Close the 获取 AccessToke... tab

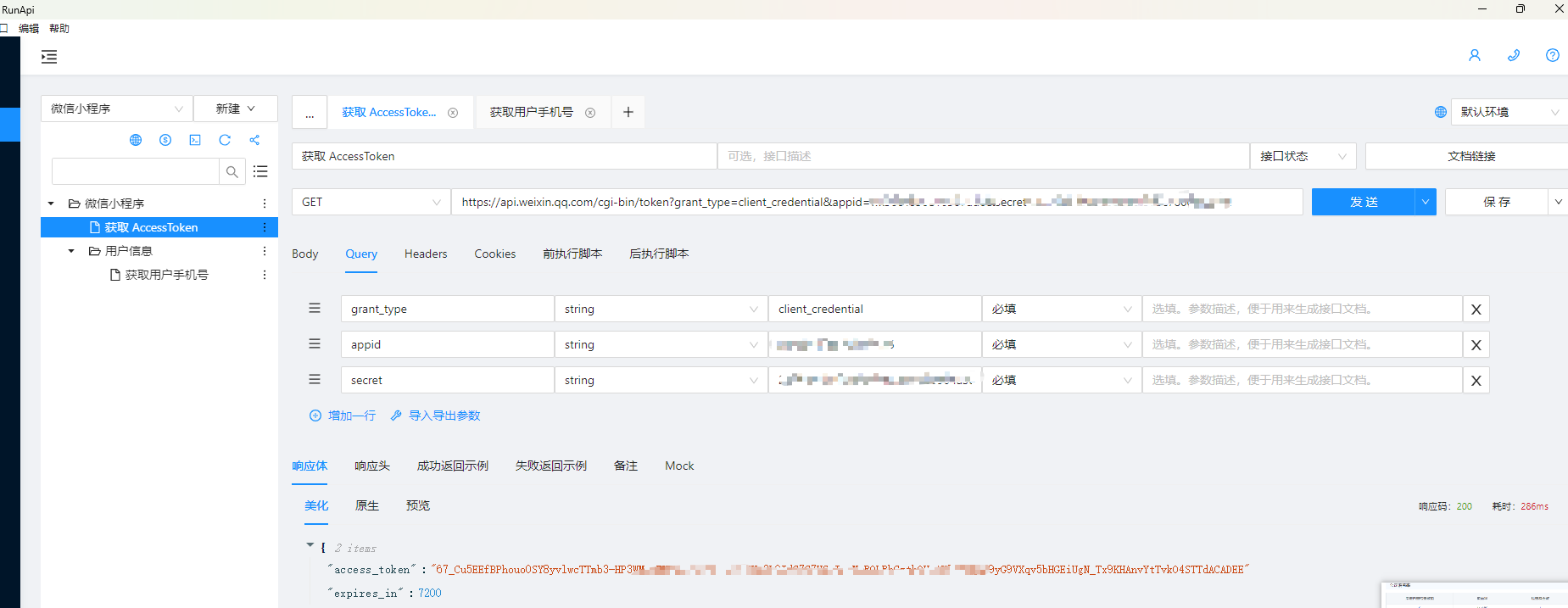tap(453, 113)
